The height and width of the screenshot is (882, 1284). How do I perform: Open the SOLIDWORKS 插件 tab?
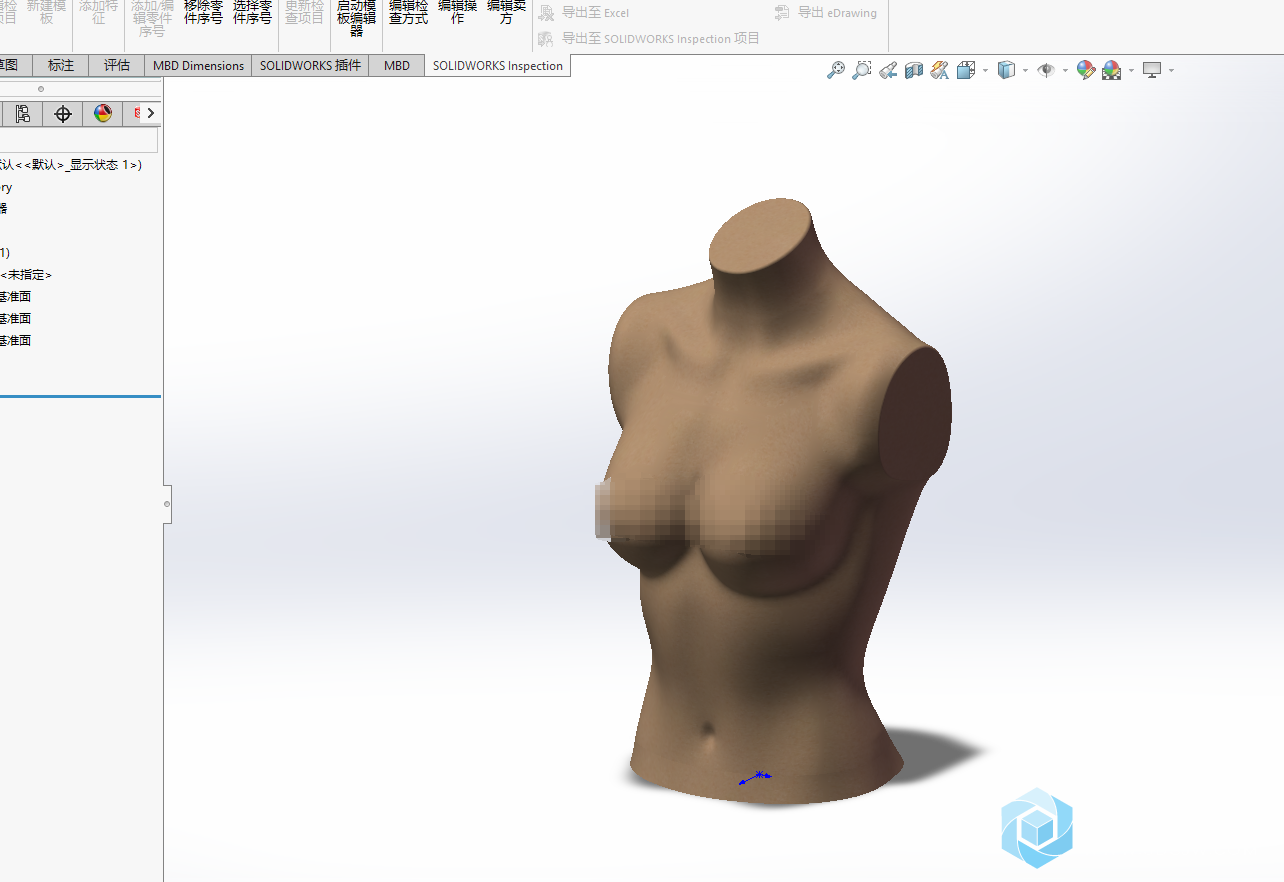[310, 65]
